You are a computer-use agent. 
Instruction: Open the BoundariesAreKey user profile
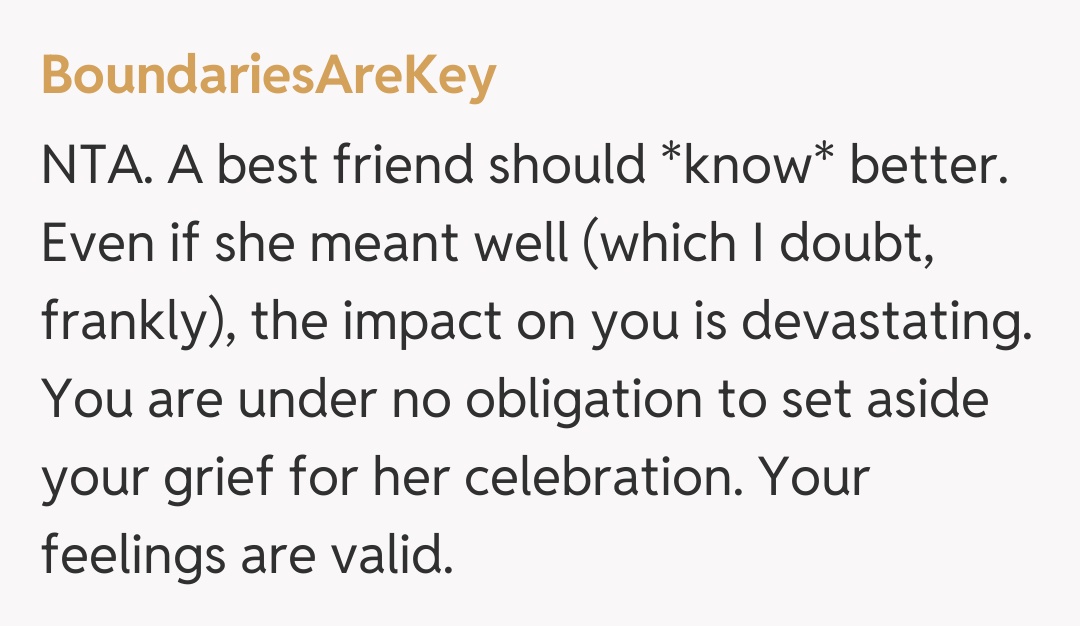point(268,78)
